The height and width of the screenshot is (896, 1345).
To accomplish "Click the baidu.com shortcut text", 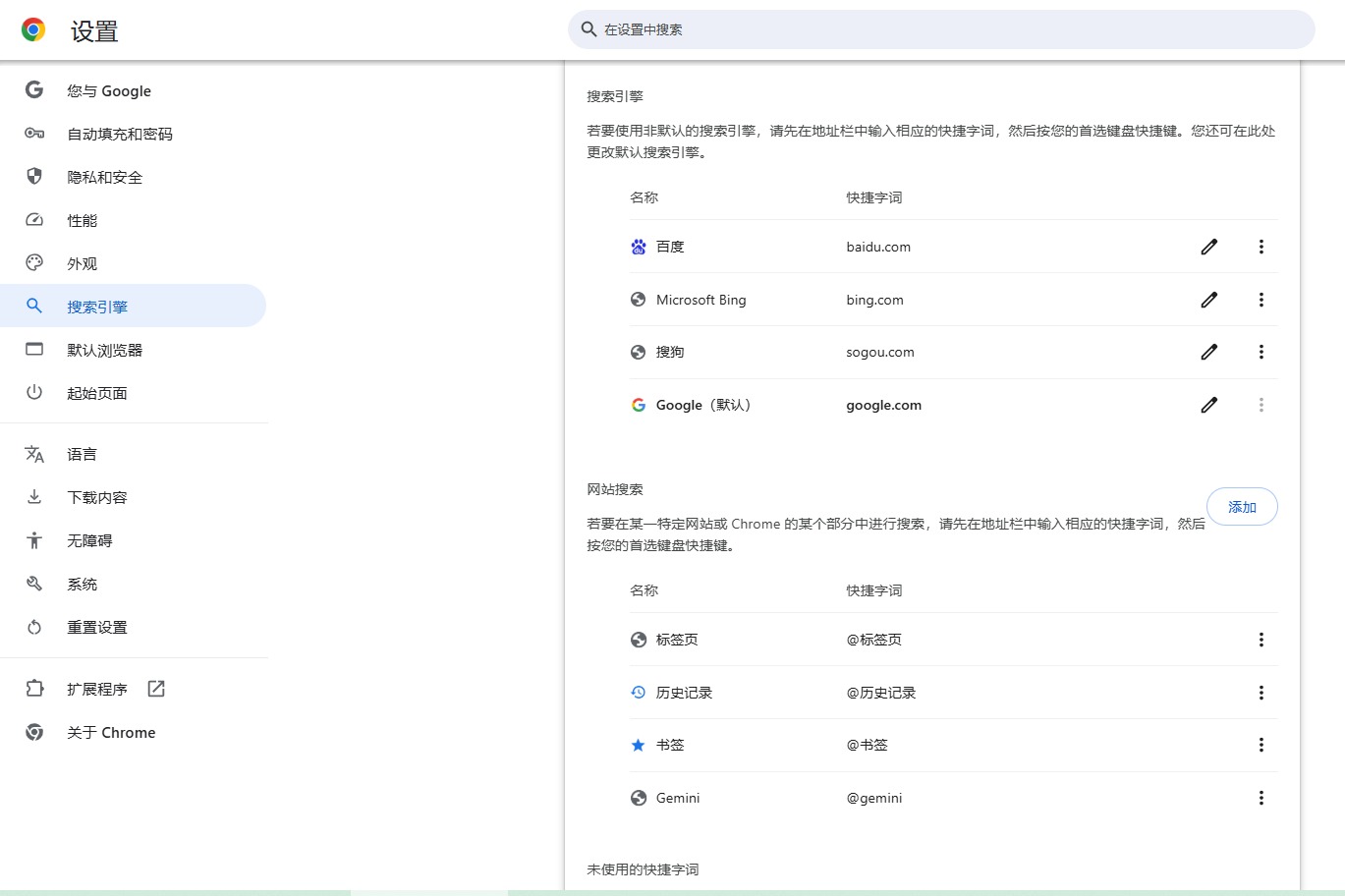I will [878, 247].
